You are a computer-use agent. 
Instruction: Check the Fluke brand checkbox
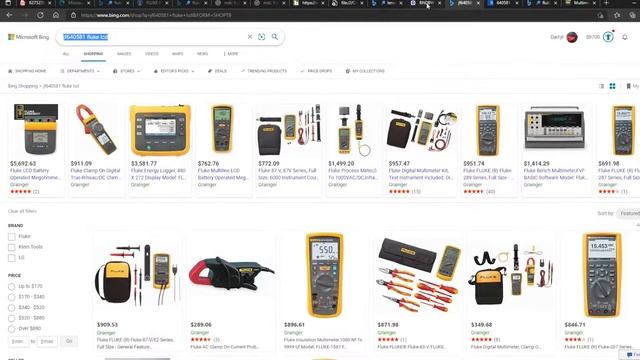[12, 237]
